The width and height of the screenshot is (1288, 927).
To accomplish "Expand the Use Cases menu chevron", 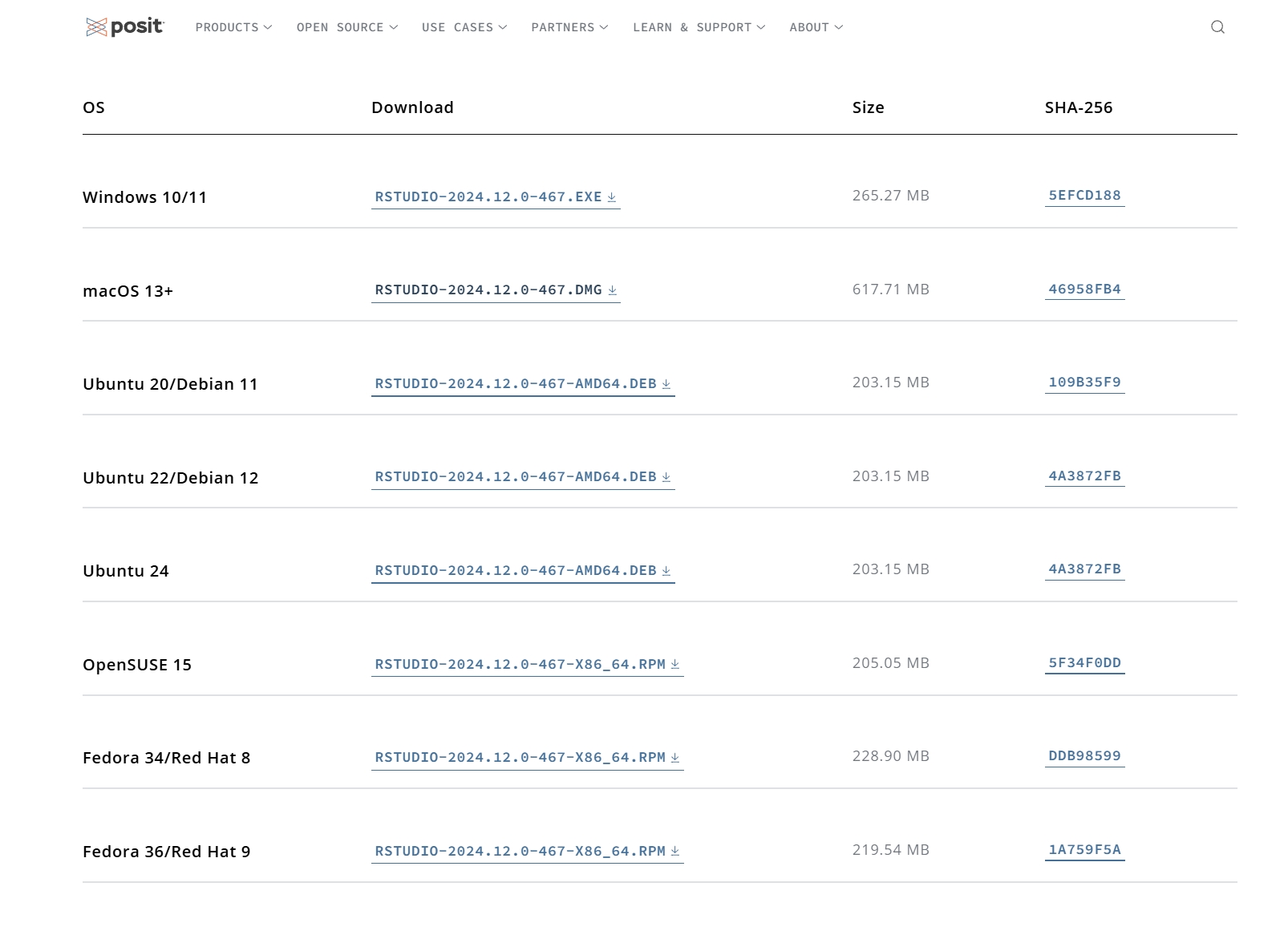I will click(503, 27).
